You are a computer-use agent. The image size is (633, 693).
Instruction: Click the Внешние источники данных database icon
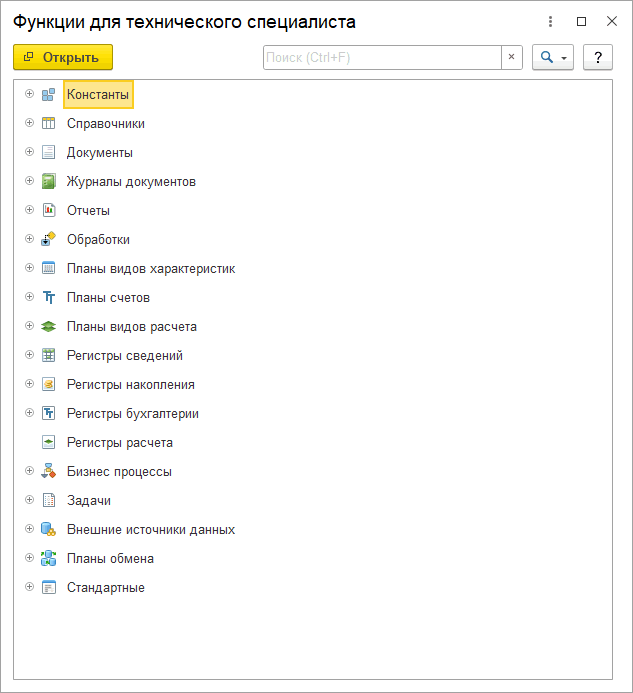48,529
